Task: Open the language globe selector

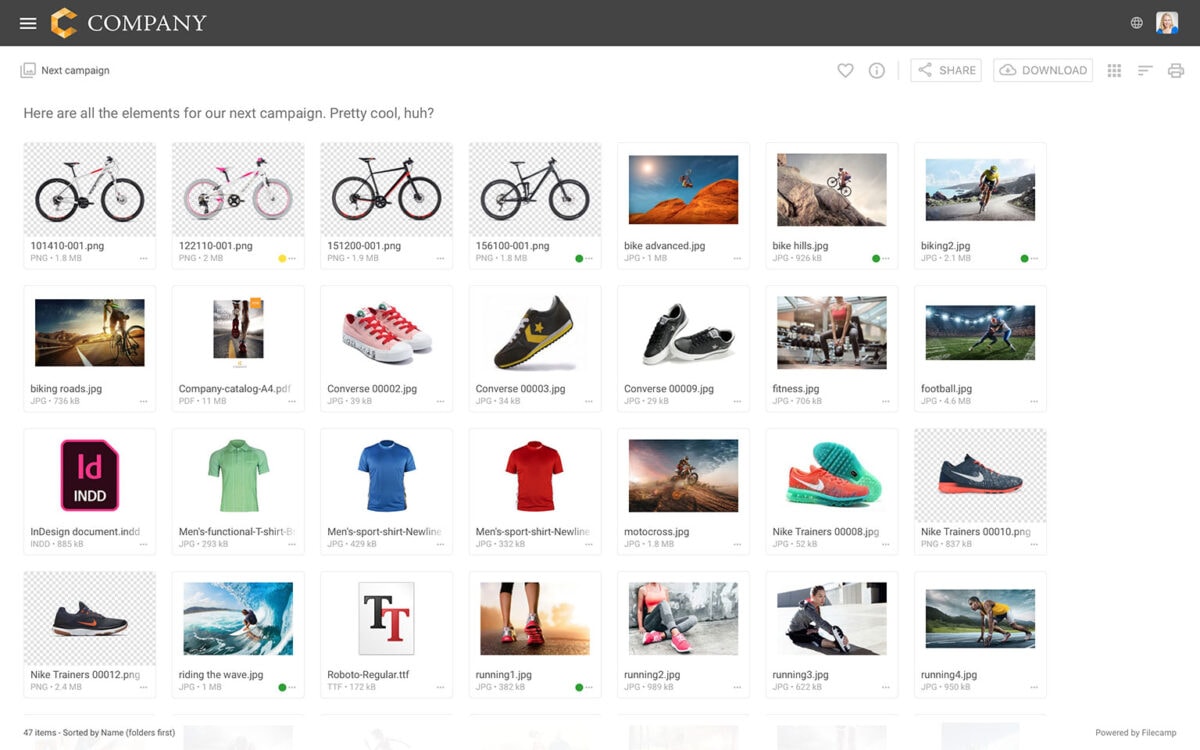Action: coord(1135,22)
